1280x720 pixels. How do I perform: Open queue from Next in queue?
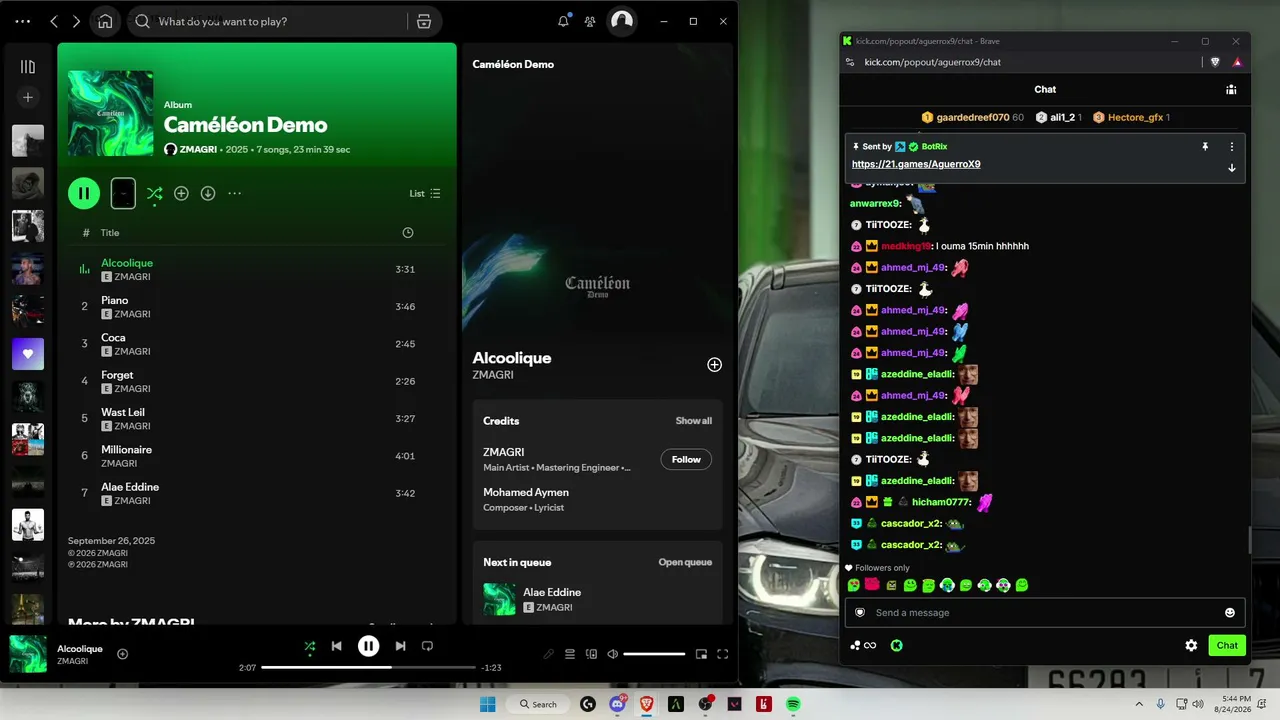pos(685,562)
